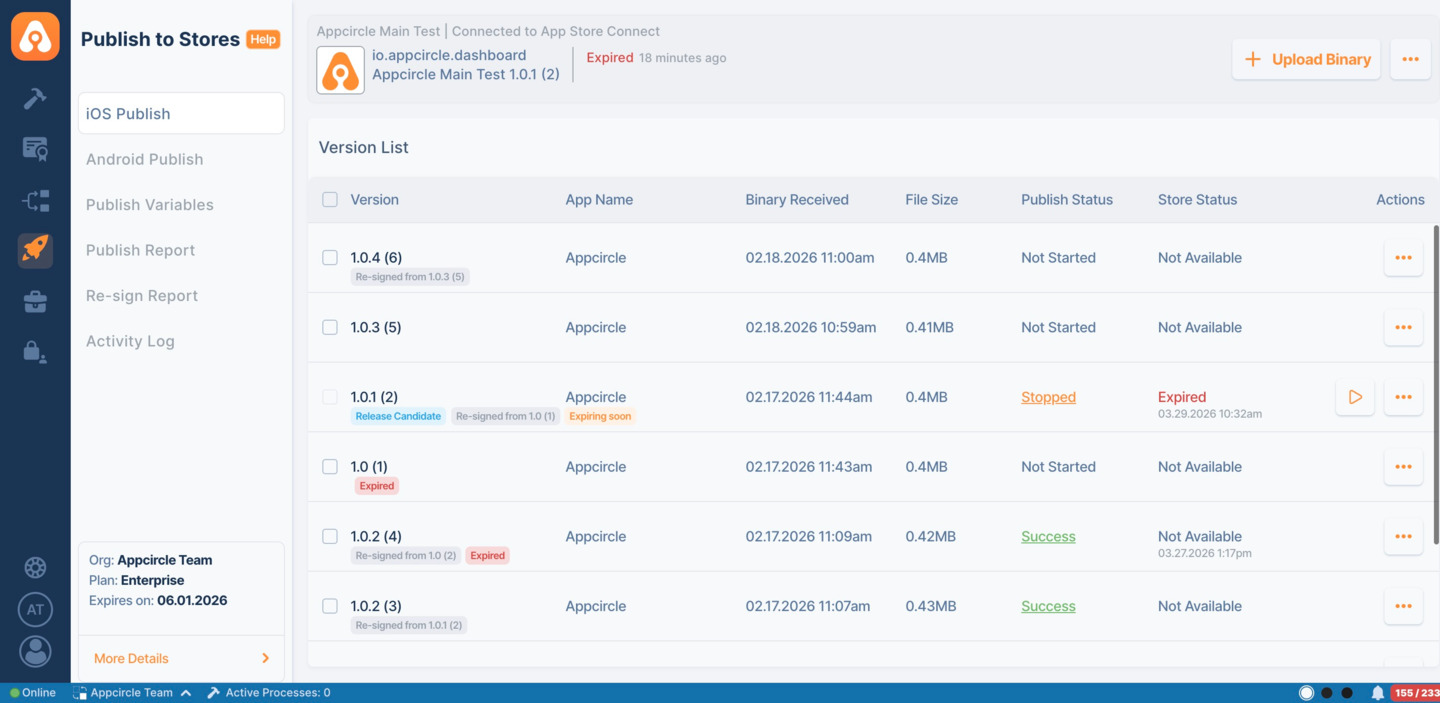This screenshot has width=1440, height=703.
Task: Switch to the Android Publish tab
Action: click(x=144, y=159)
